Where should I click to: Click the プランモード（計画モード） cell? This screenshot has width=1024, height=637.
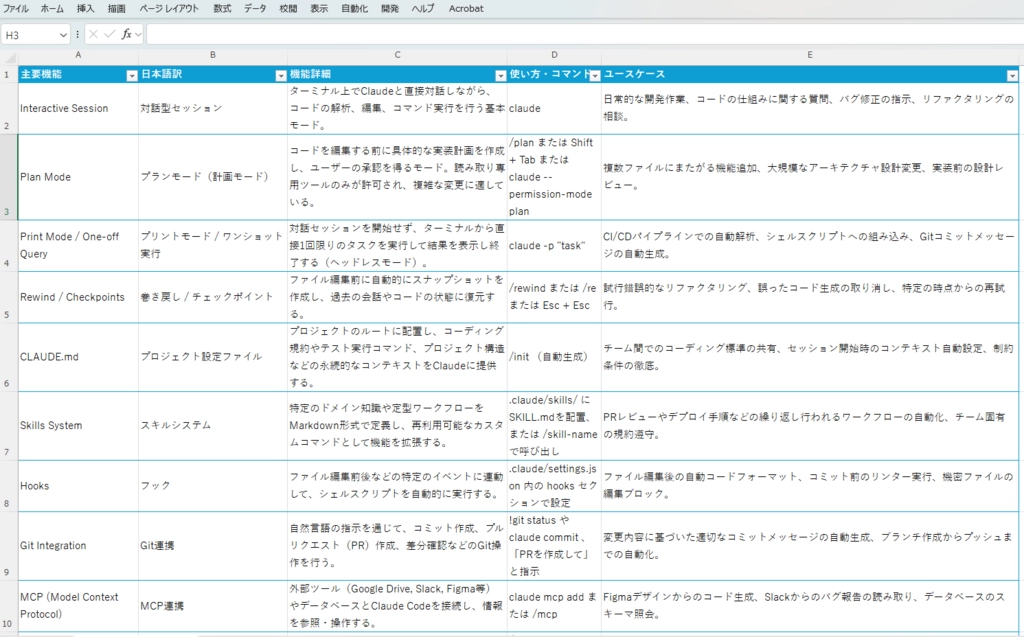tap(213, 177)
